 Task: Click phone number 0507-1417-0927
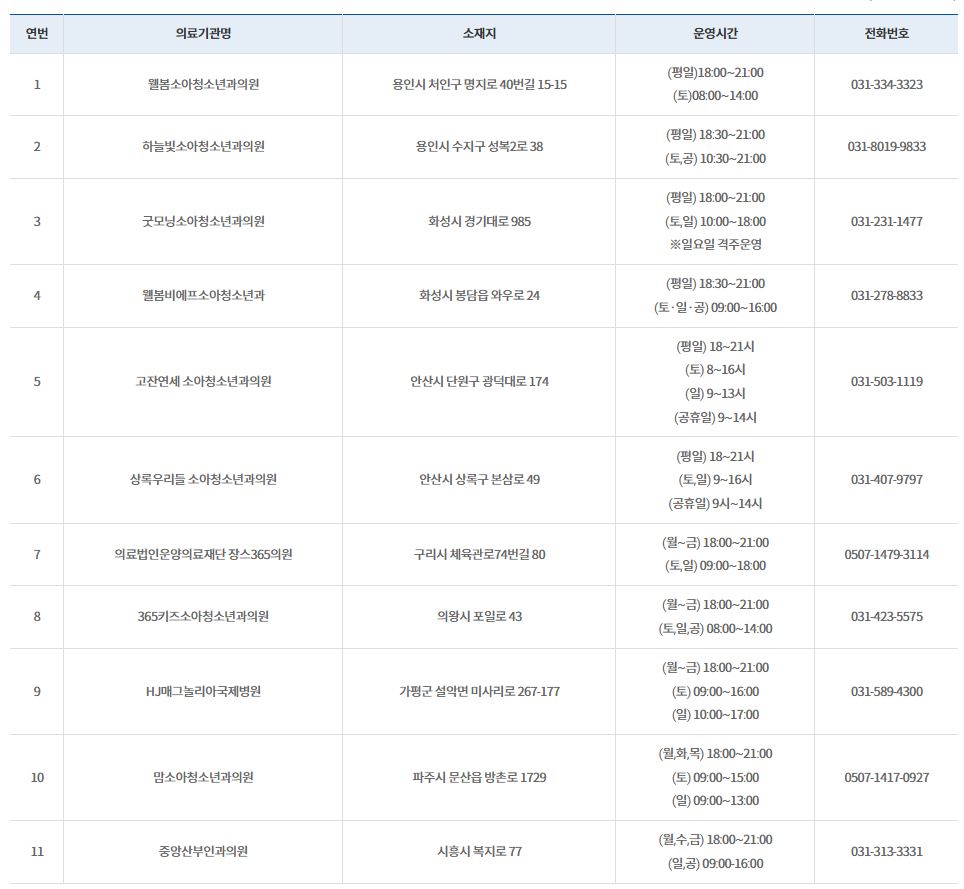pyautogui.click(x=887, y=777)
